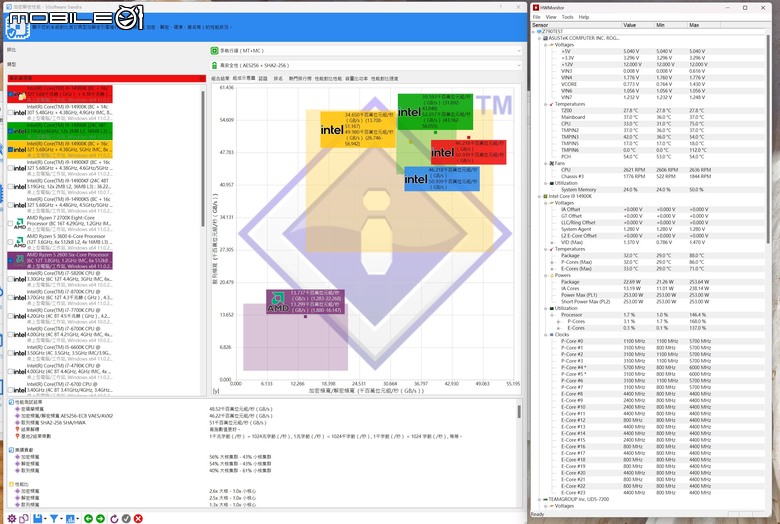This screenshot has height=524, width=780.
Task: Open Sandra options gear icon
Action: coord(11,519)
